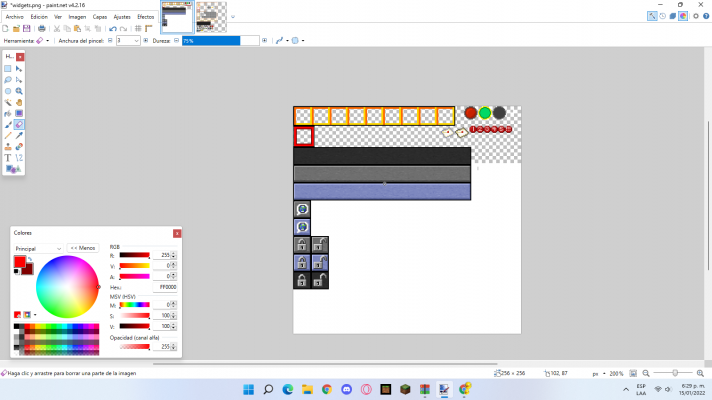The width and height of the screenshot is (712, 400).
Task: Click the Undo arrow icon
Action: (111, 29)
